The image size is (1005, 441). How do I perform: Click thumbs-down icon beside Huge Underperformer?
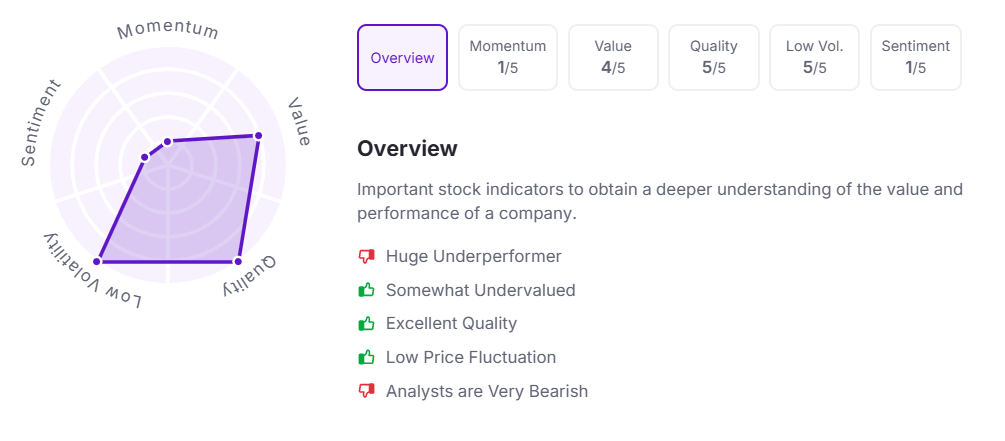pyautogui.click(x=366, y=257)
